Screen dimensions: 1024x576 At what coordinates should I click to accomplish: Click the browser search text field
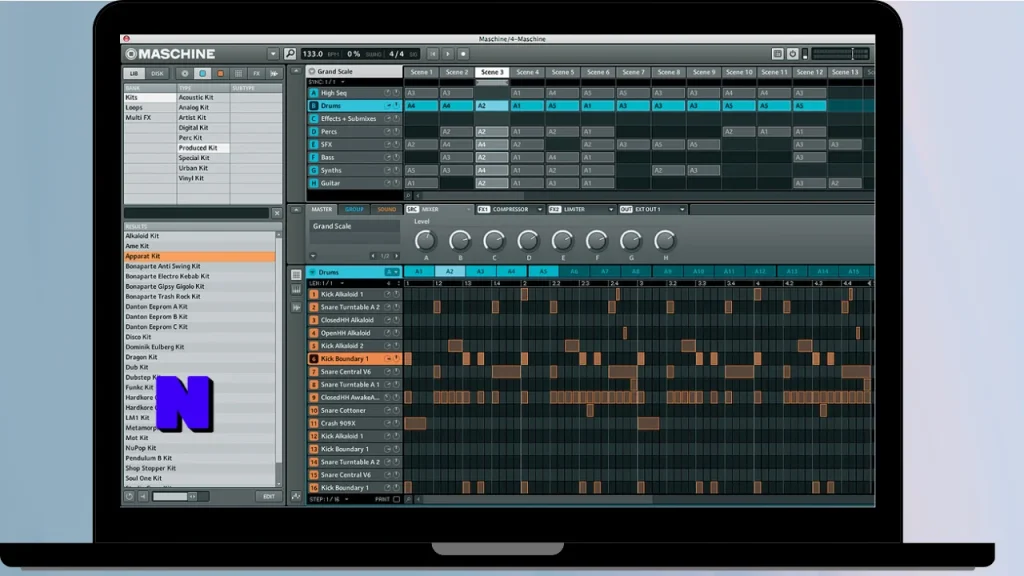click(197, 214)
